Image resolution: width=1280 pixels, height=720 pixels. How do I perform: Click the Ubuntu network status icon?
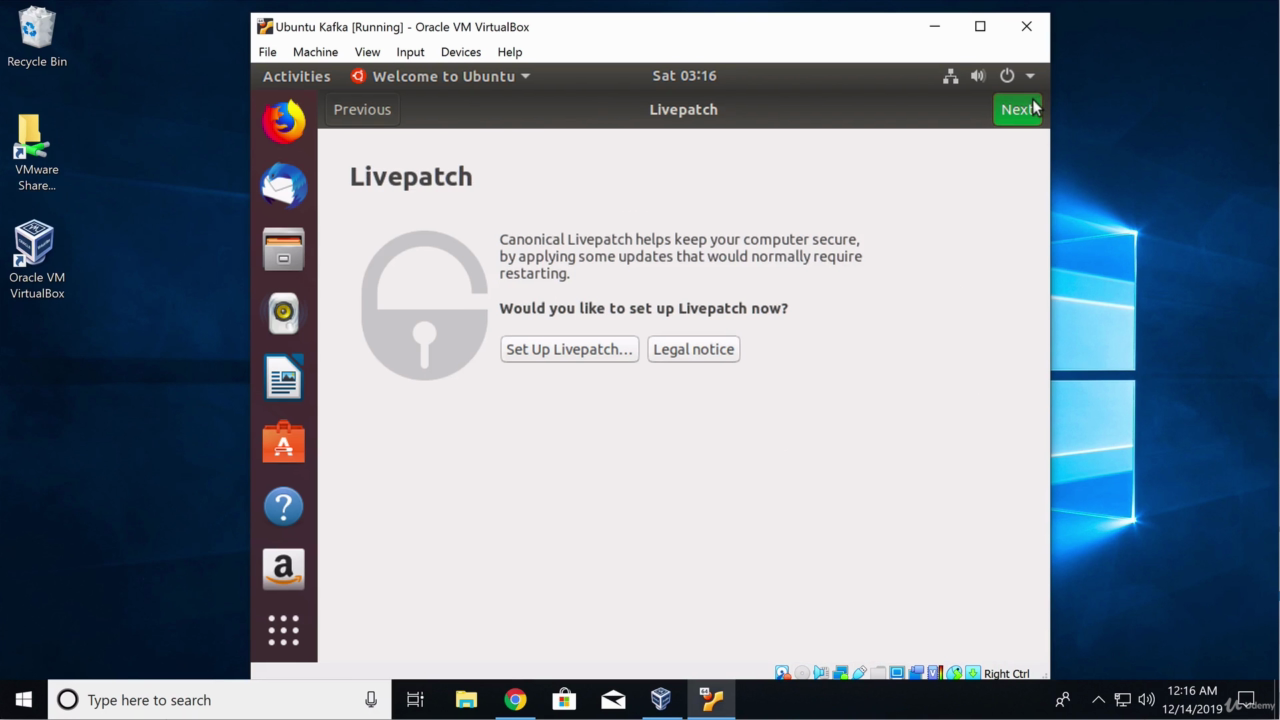pyautogui.click(x=950, y=76)
